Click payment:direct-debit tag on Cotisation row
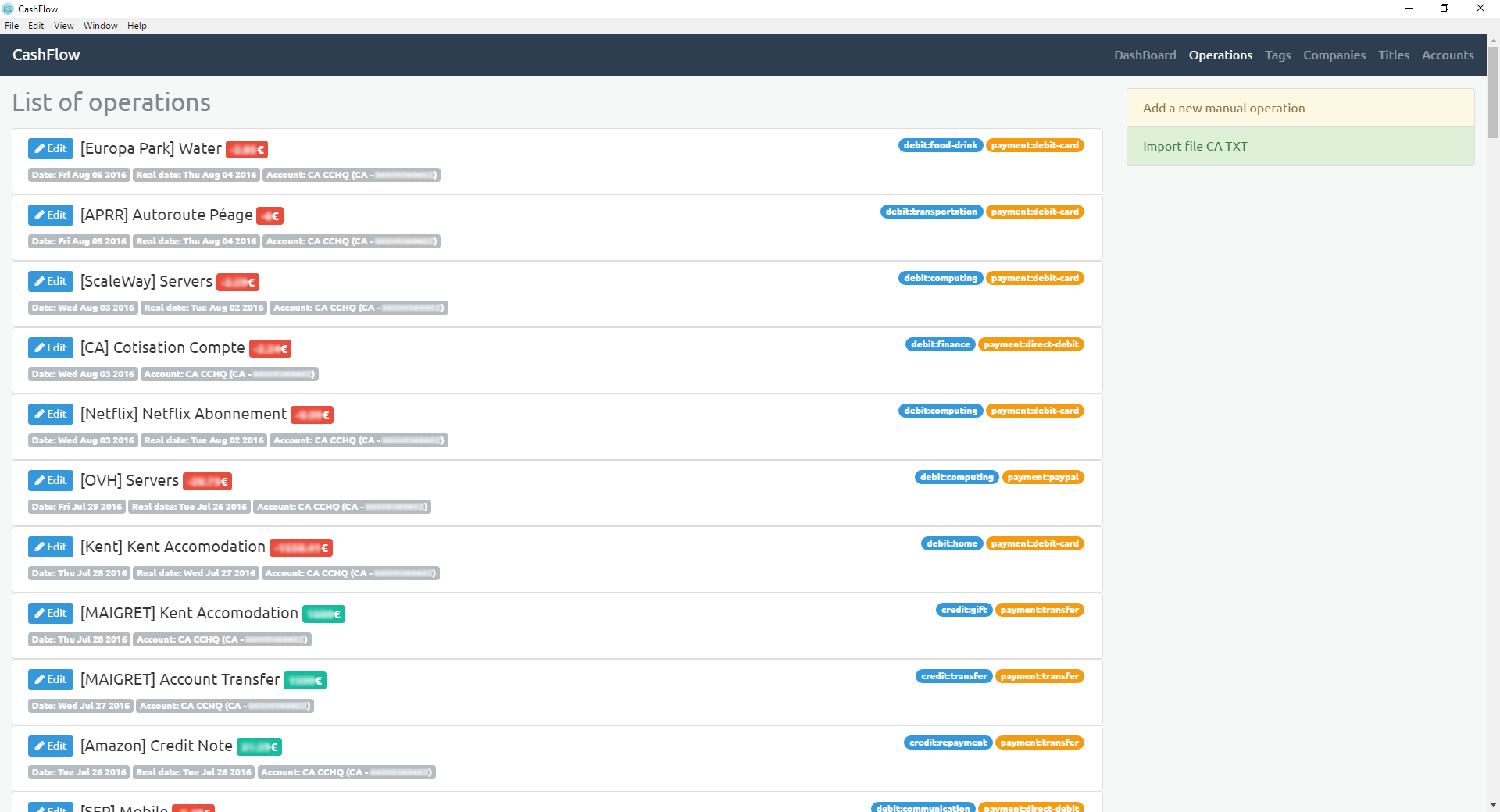This screenshot has height=812, width=1500. (x=1031, y=344)
